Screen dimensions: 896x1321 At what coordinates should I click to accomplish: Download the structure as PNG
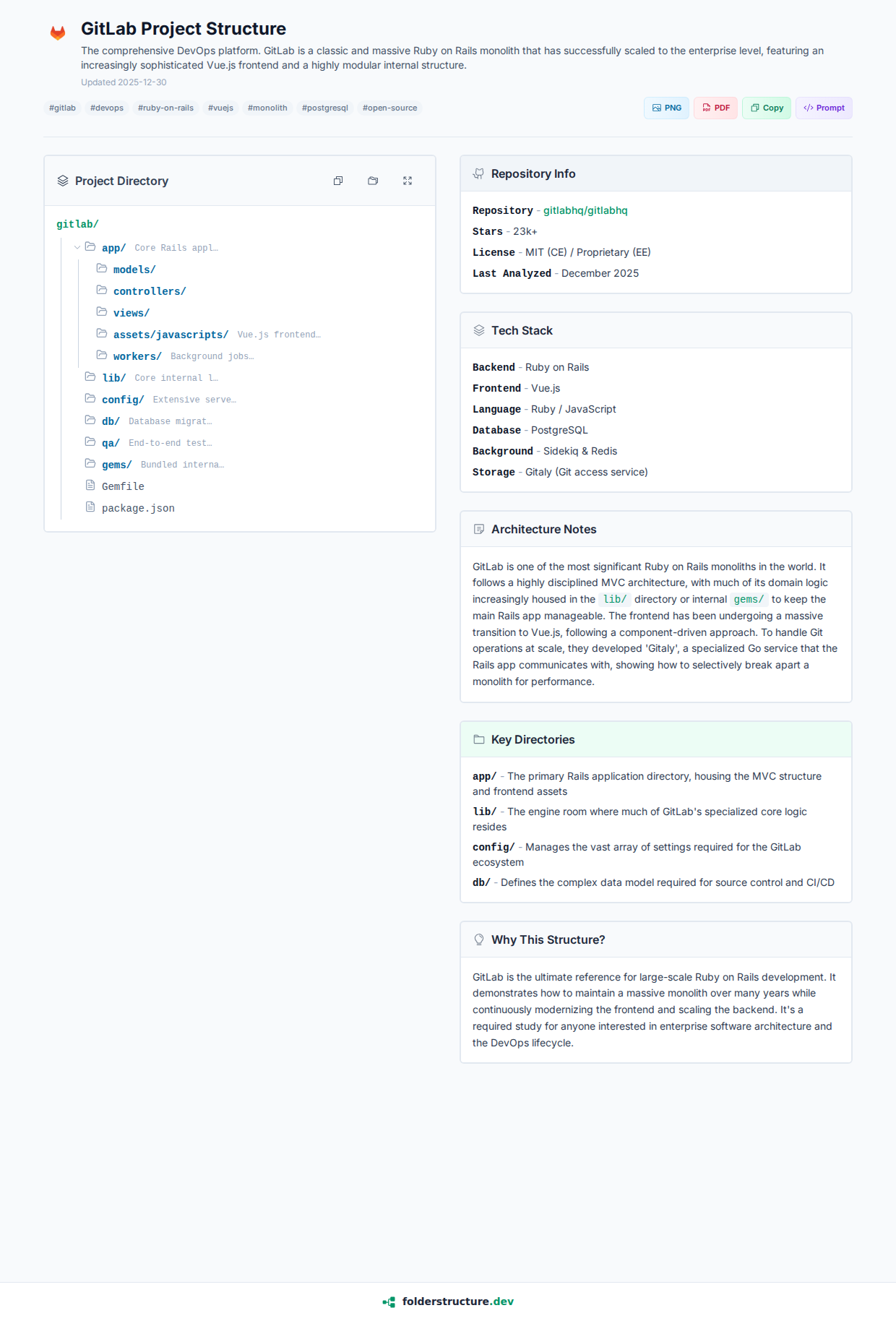[666, 108]
